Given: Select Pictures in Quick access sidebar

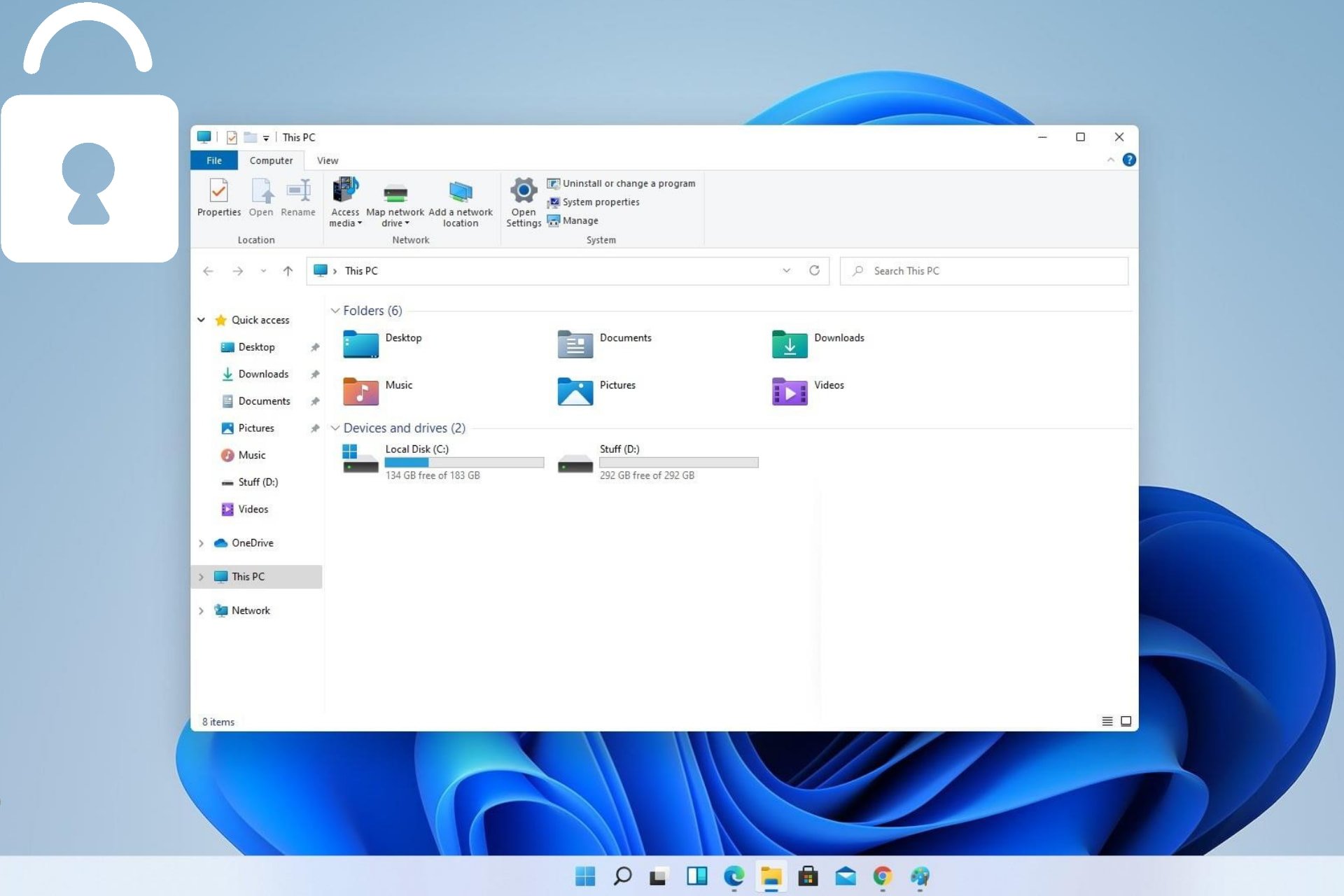Looking at the screenshot, I should pyautogui.click(x=256, y=428).
